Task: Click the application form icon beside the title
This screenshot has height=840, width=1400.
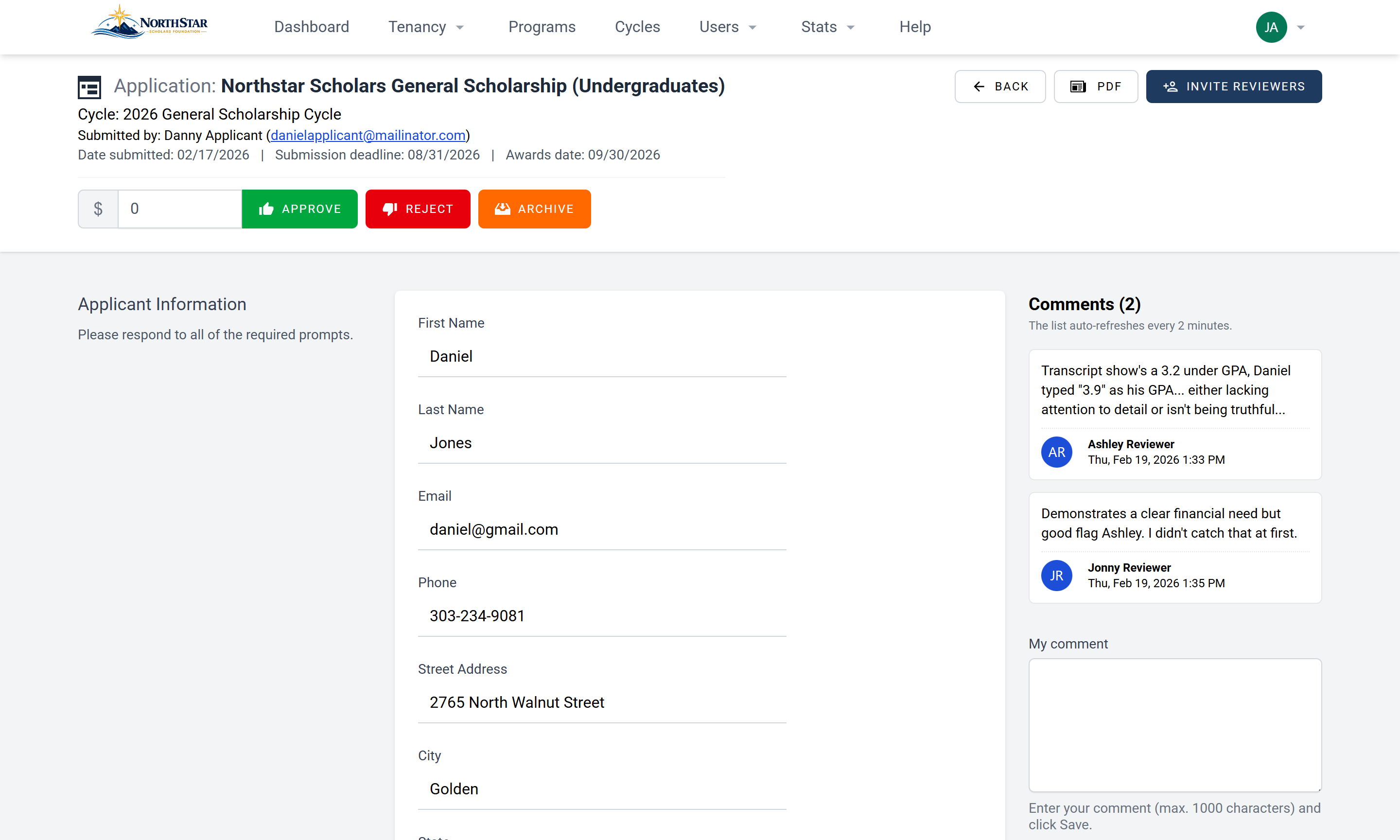Action: click(89, 87)
